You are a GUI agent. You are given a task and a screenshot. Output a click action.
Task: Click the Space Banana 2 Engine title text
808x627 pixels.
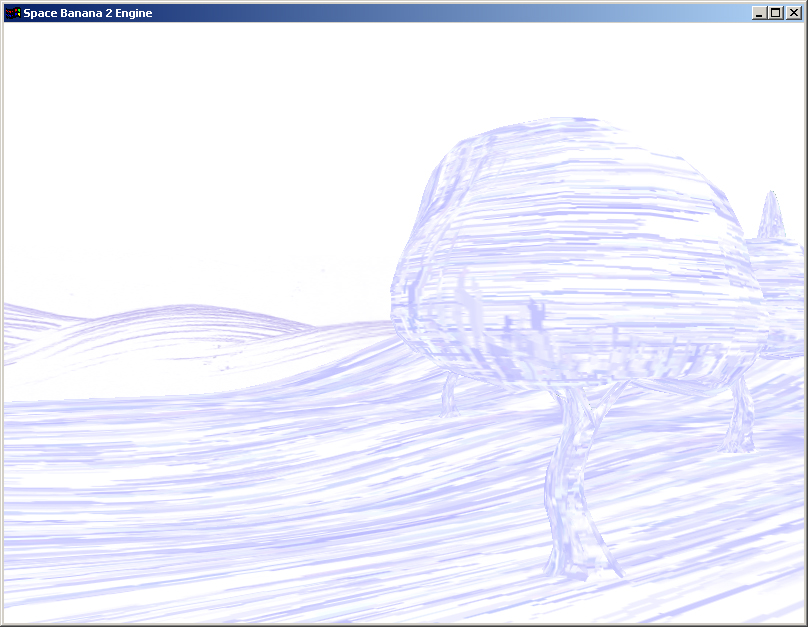tap(88, 13)
